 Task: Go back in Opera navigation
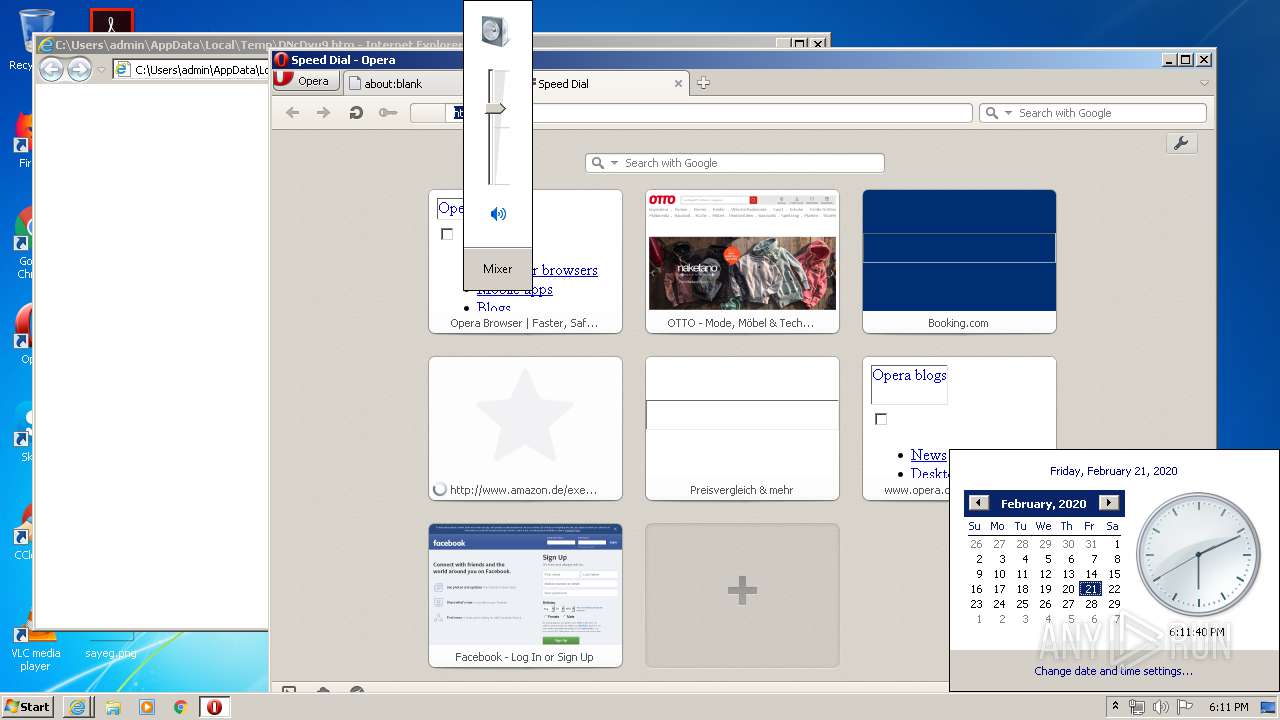click(292, 113)
